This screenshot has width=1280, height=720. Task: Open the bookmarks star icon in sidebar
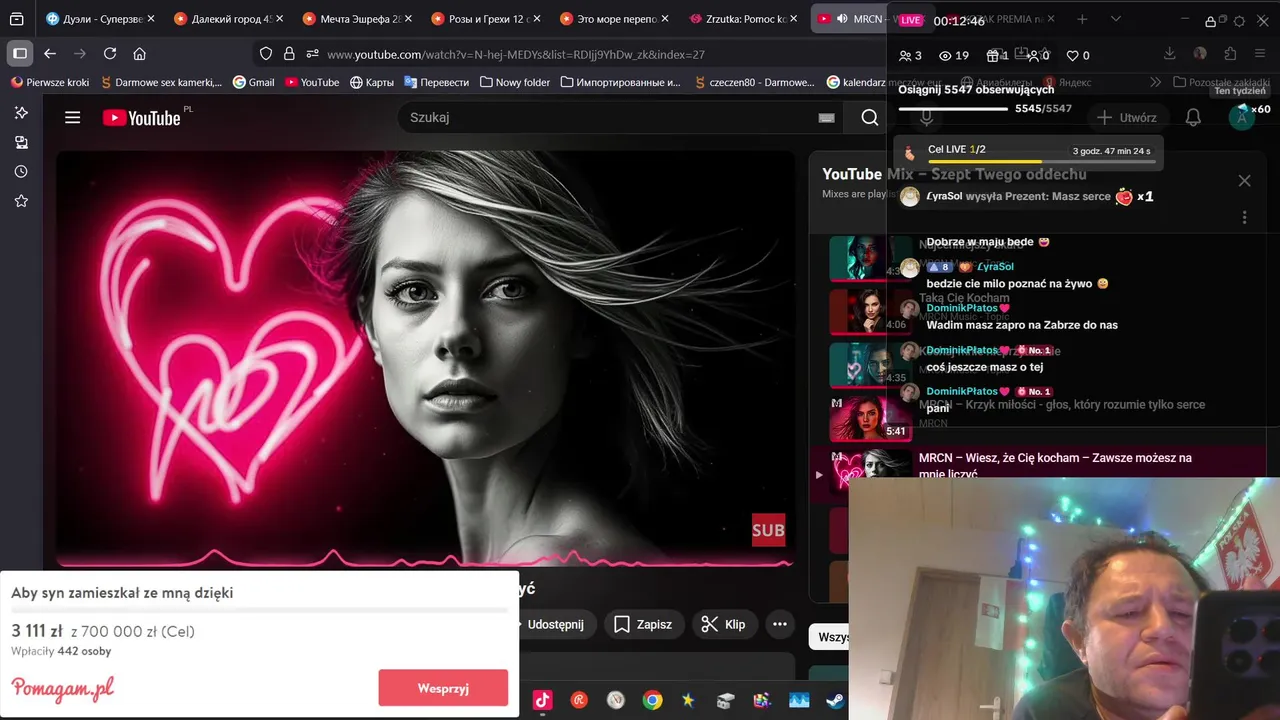pos(21,201)
